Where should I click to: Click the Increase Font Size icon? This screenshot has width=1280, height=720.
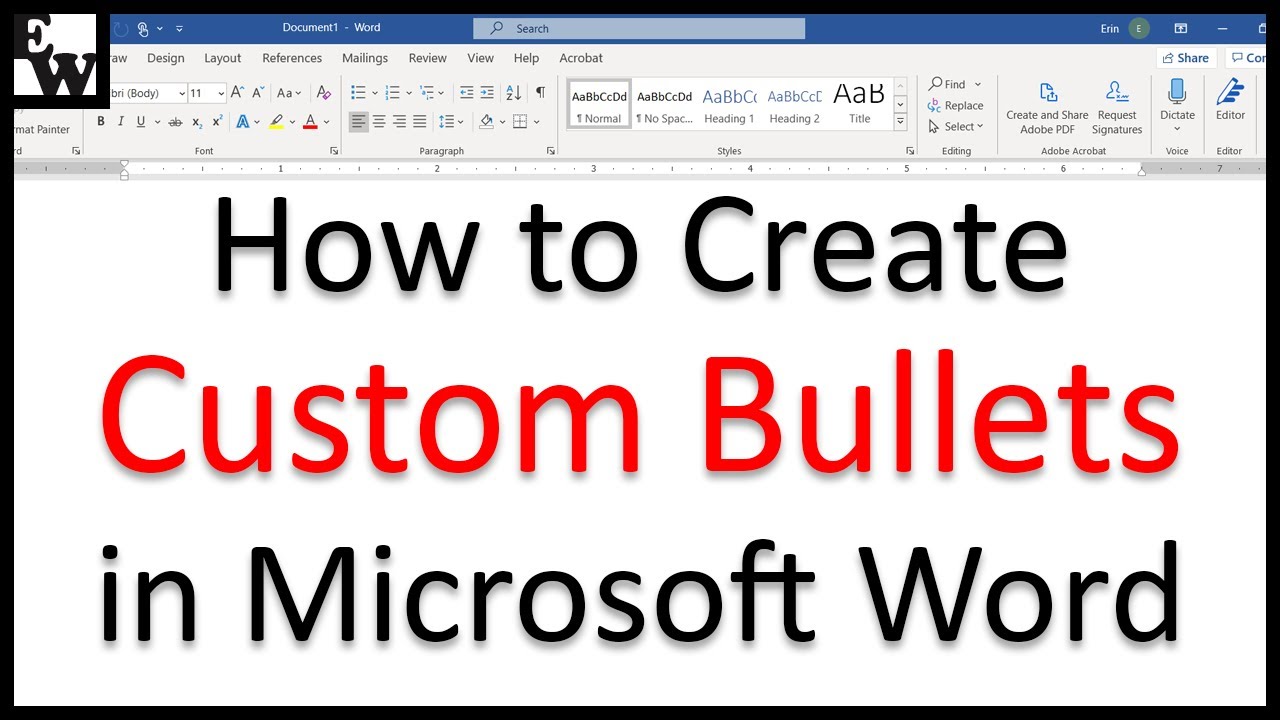pyautogui.click(x=237, y=92)
